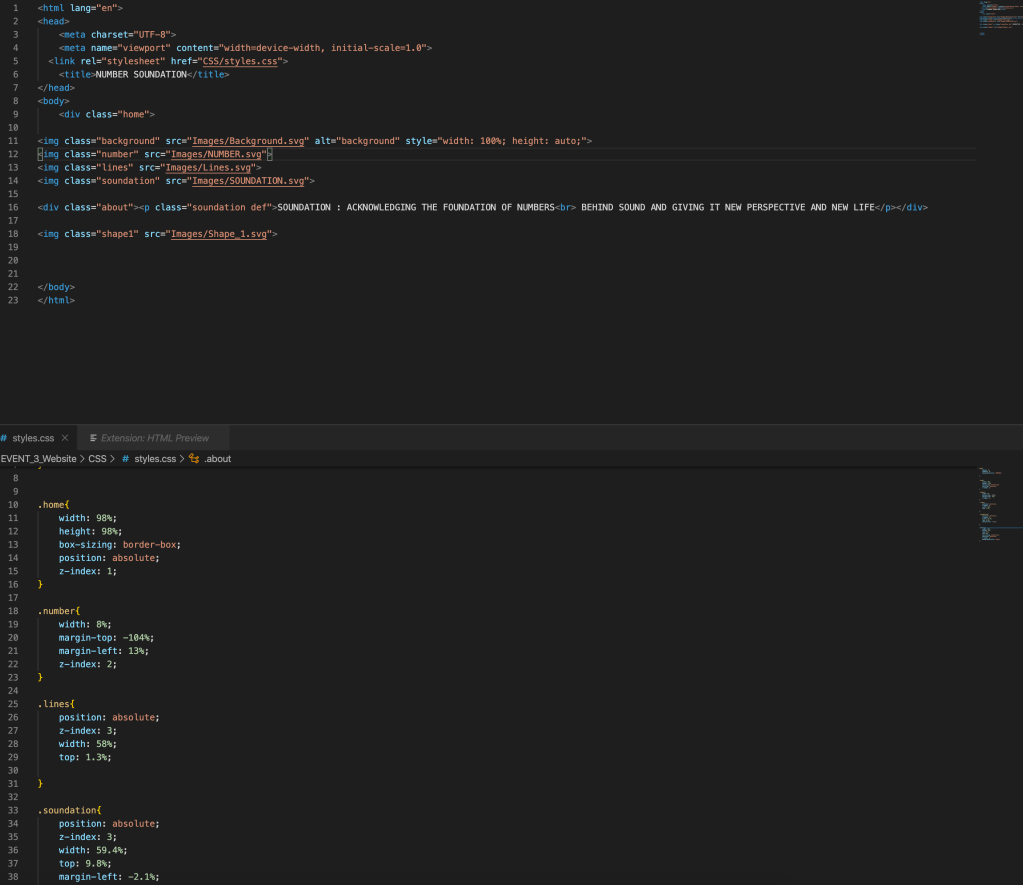Expand the CSS folder breadcrumb

point(97,459)
